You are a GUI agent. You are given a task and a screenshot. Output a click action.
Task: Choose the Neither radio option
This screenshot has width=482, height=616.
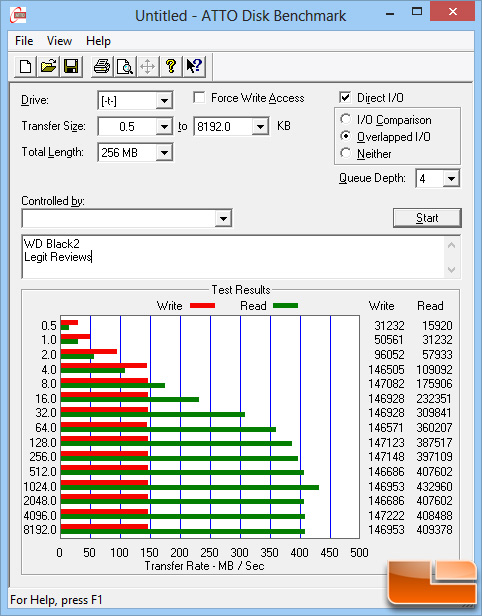(x=346, y=153)
